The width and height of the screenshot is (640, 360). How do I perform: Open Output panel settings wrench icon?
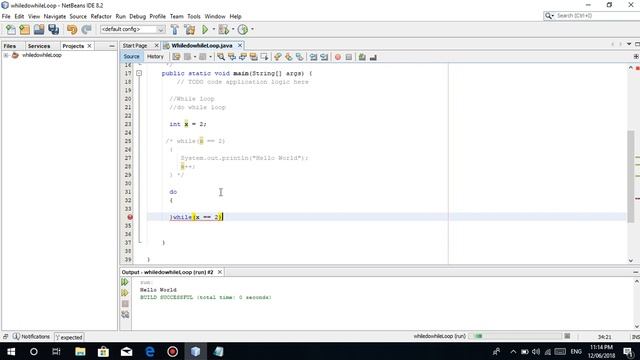[x=125, y=315]
